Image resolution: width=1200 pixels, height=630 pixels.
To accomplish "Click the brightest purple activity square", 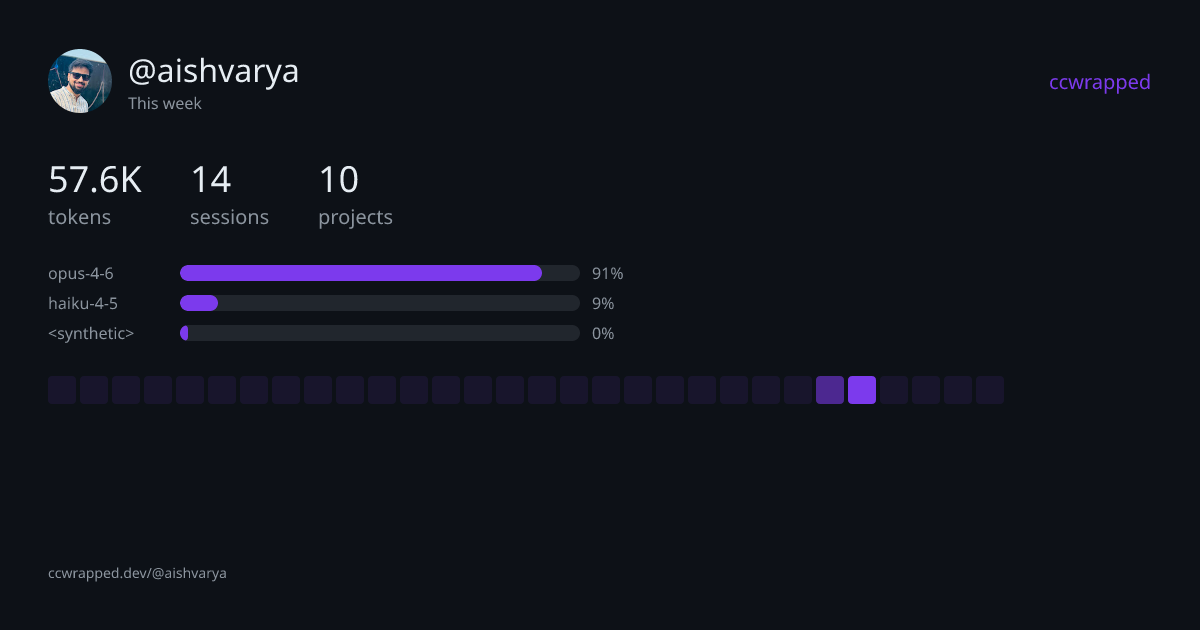I will pos(862,390).
